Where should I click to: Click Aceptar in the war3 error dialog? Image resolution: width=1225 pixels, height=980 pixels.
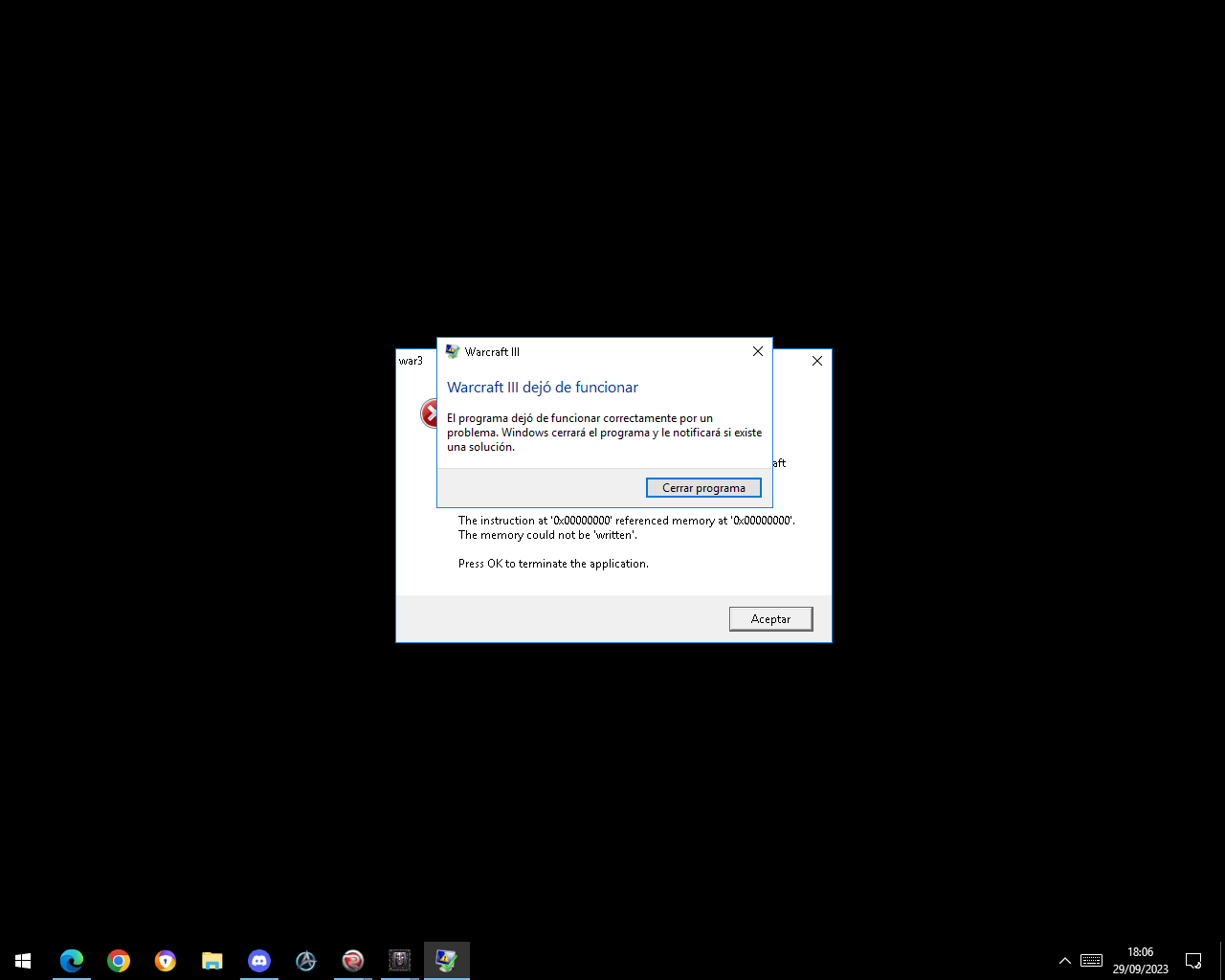[x=770, y=619]
